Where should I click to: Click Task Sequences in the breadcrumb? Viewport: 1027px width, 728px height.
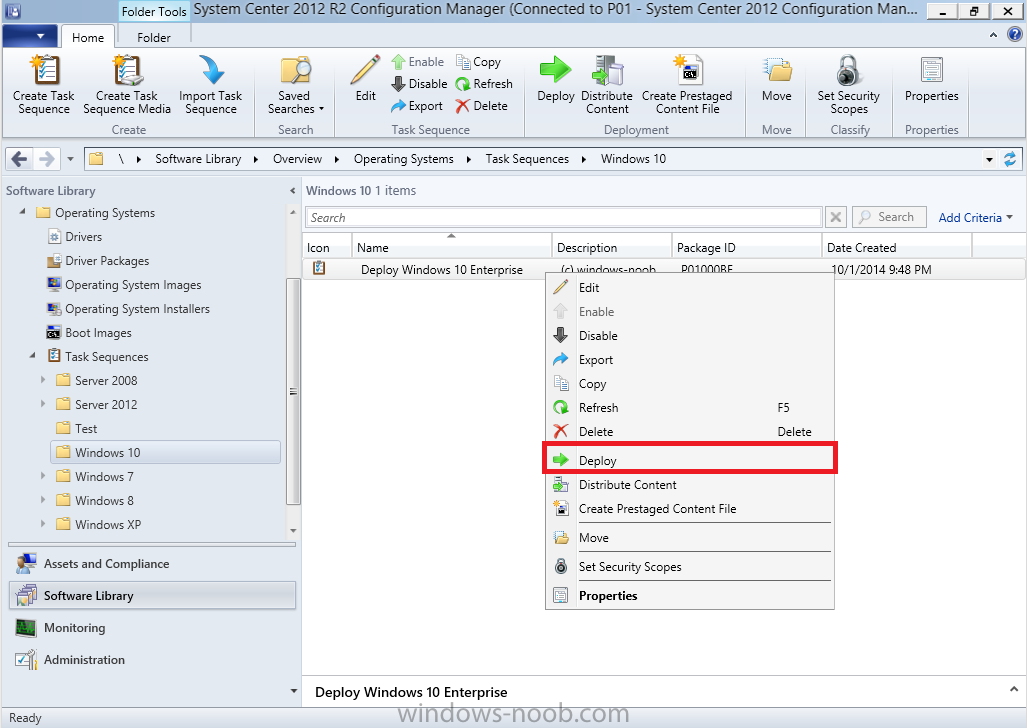tap(527, 159)
